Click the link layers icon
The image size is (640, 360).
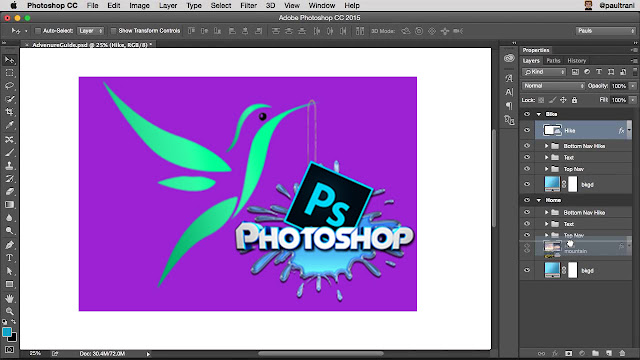pos(541,353)
